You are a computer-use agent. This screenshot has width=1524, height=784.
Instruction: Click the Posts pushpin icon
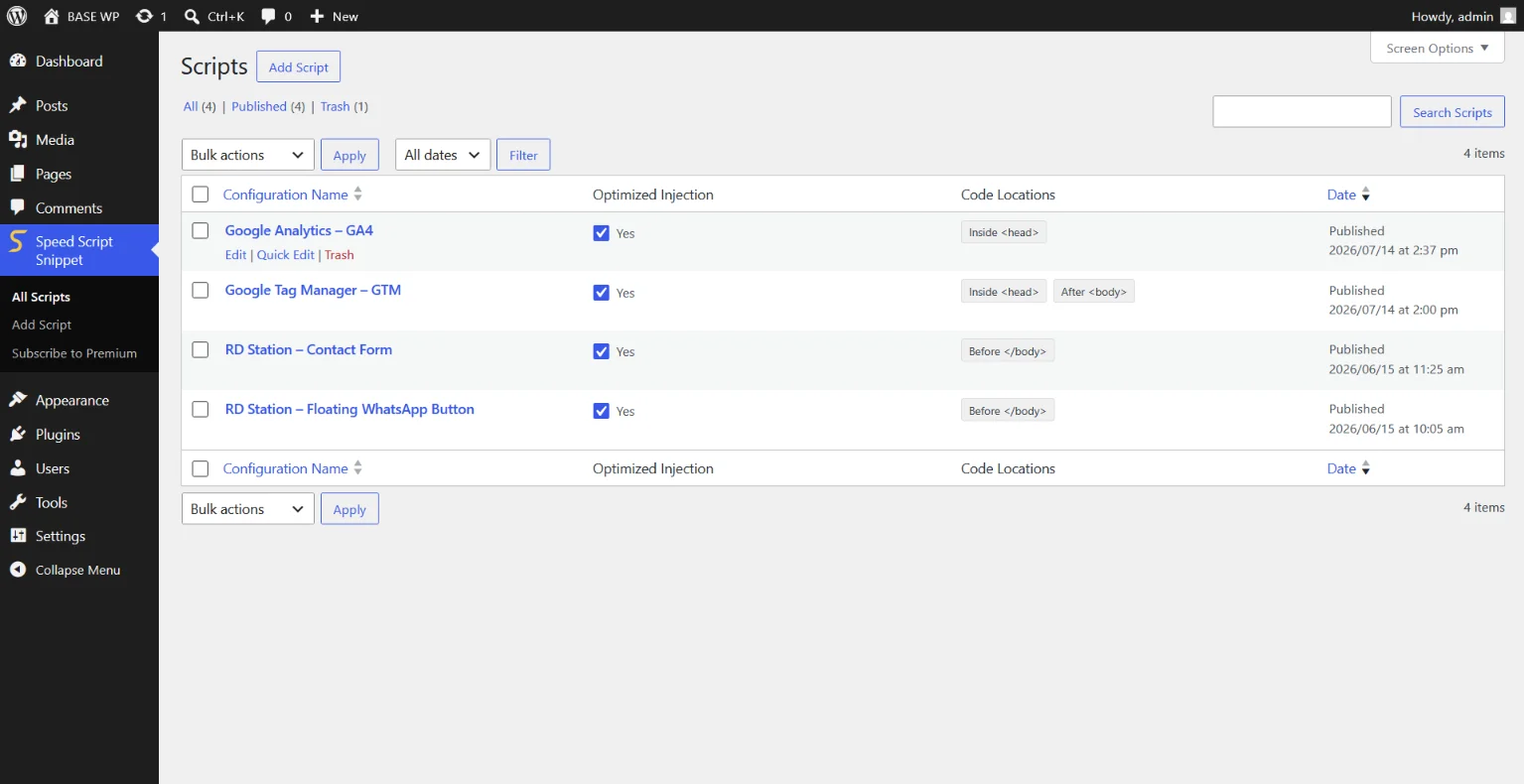coord(18,105)
